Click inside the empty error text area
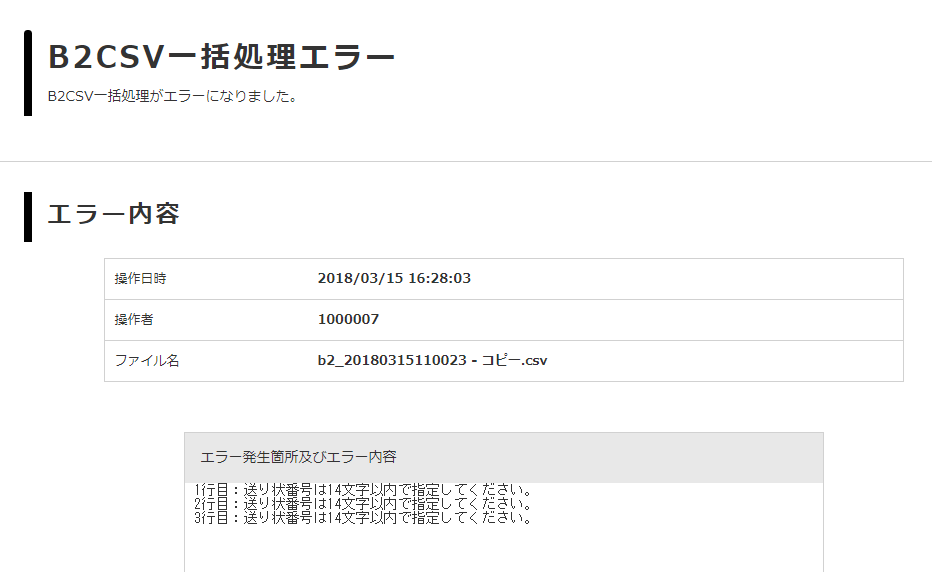Screen dimensions: 932x572 pyautogui.click(x=504, y=550)
